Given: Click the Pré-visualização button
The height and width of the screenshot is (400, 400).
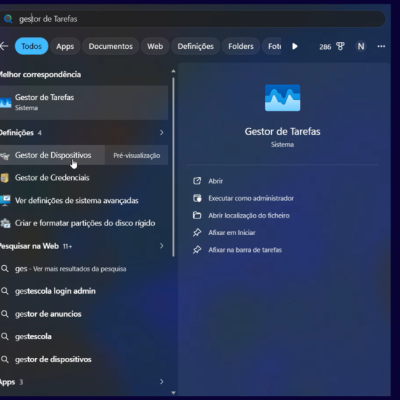Looking at the screenshot, I should click(x=137, y=155).
